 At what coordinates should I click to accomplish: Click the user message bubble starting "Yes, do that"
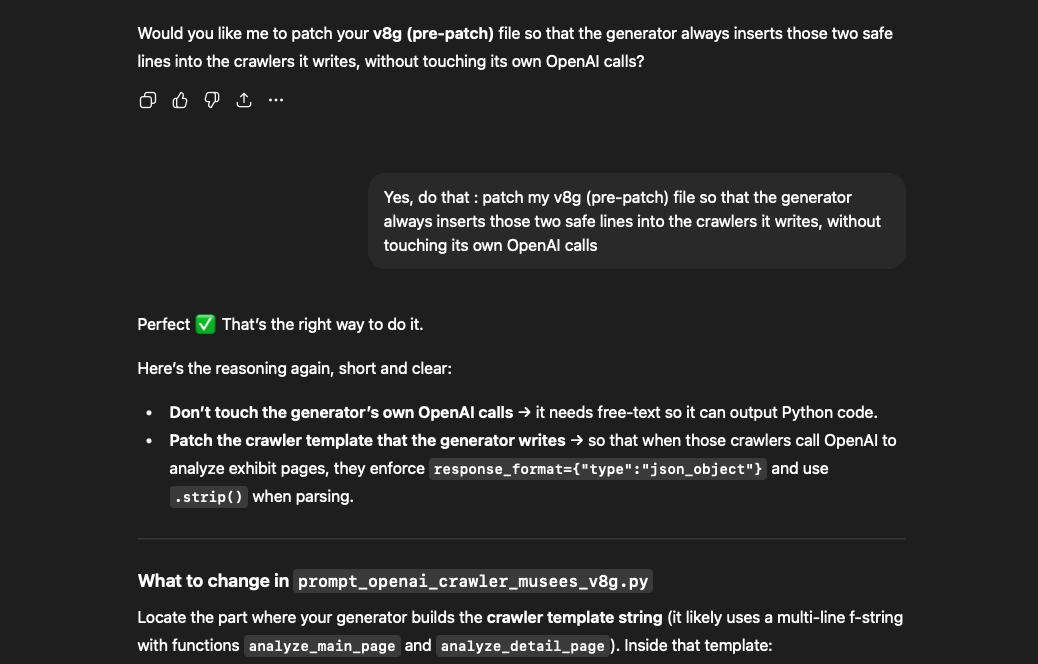click(x=636, y=221)
